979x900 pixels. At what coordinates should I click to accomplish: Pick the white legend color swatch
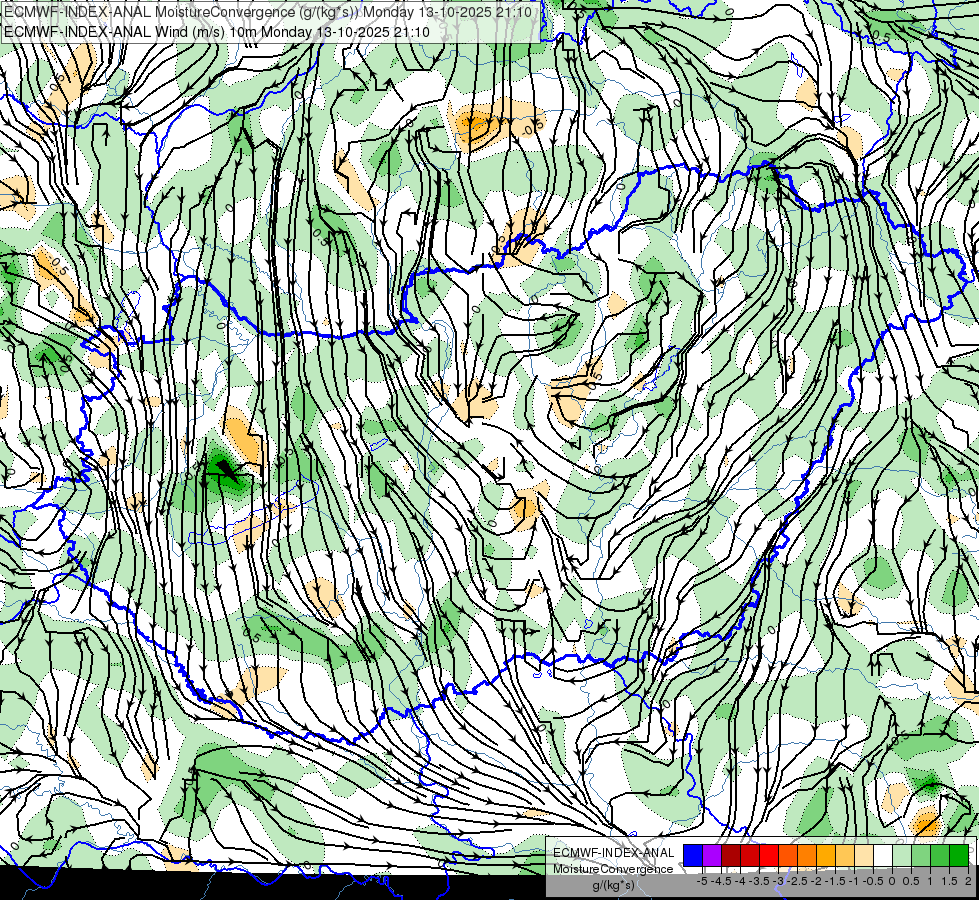point(883,855)
